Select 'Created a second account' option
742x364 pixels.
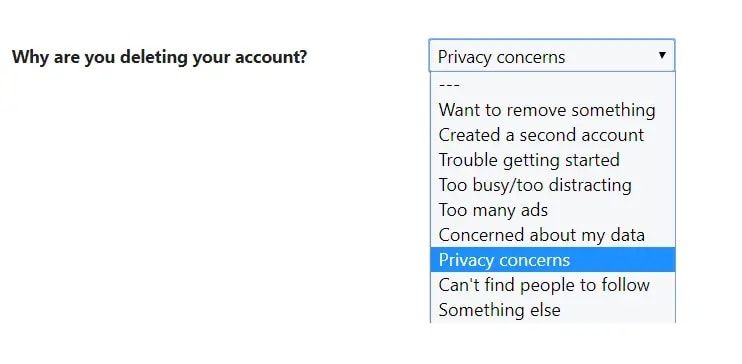point(553,135)
